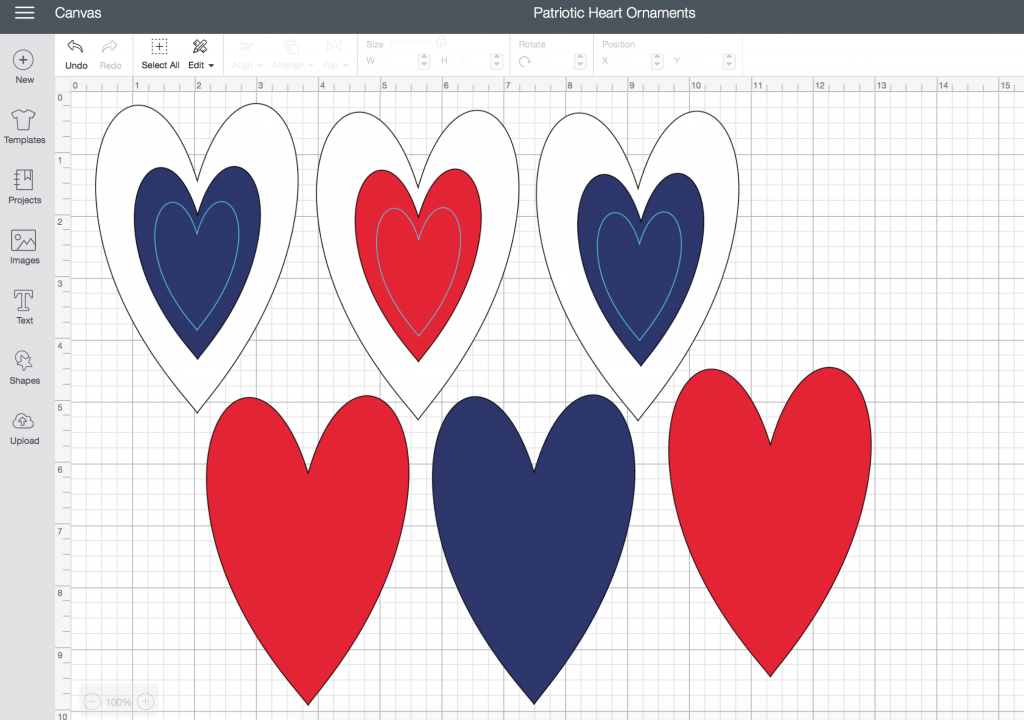Image resolution: width=1024 pixels, height=720 pixels.
Task: Add Text to the canvas
Action: pyautogui.click(x=24, y=307)
